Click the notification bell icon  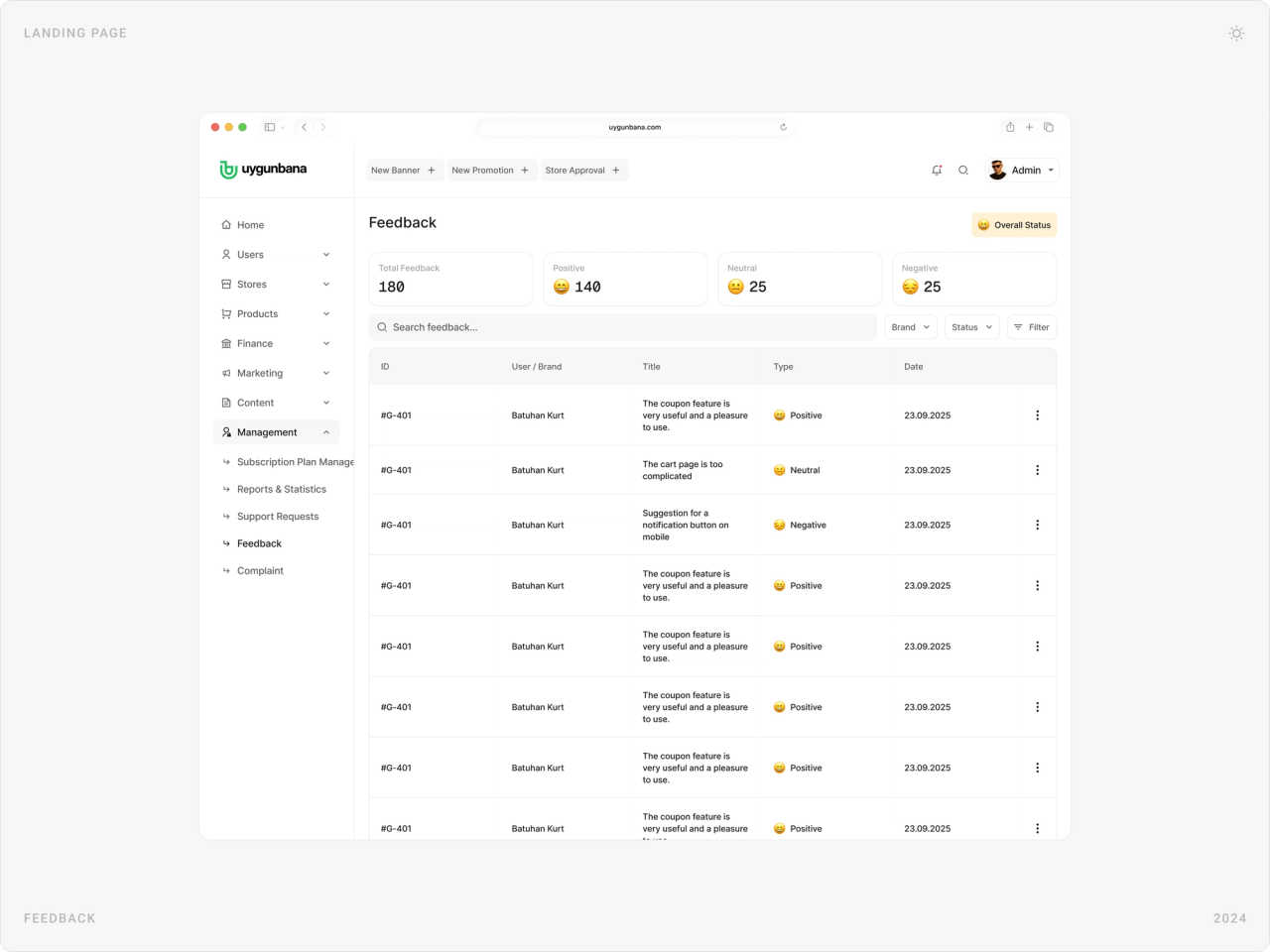937,171
